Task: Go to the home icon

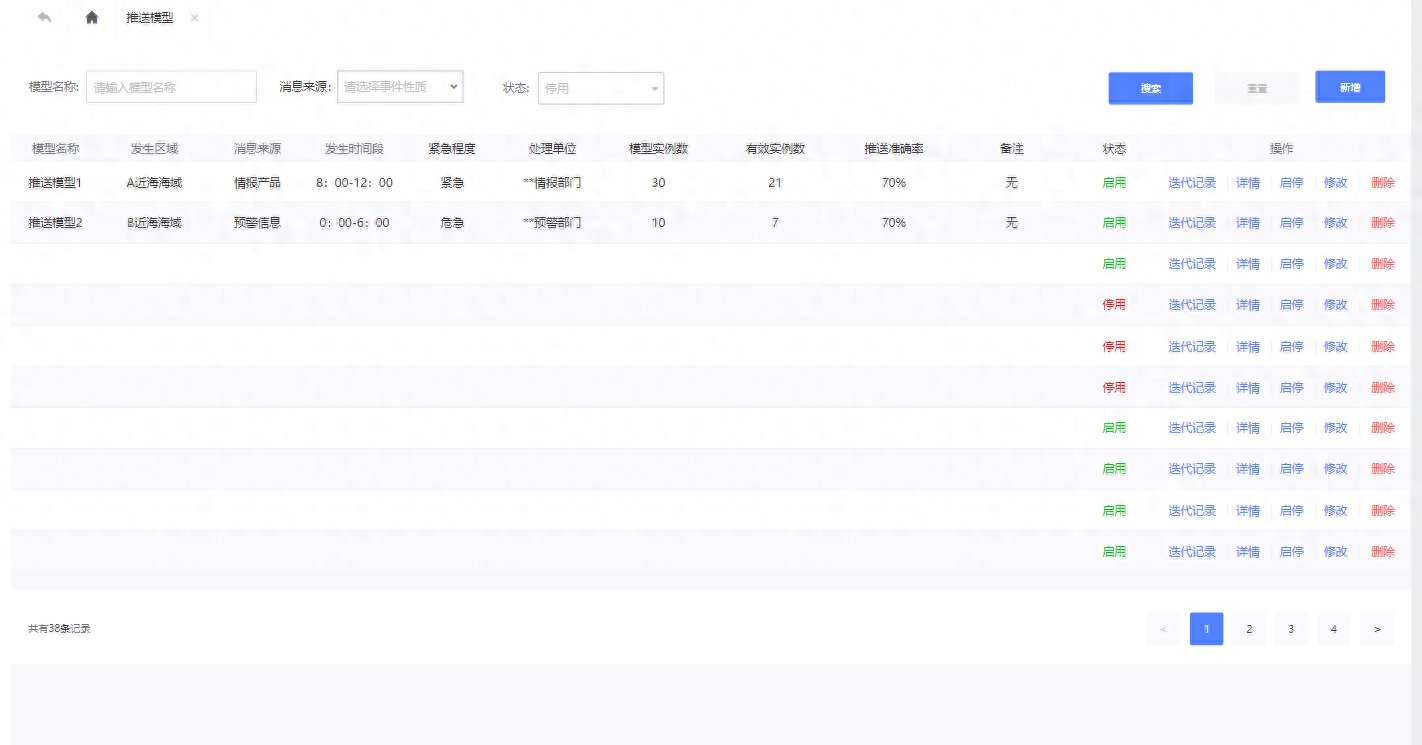Action: click(x=92, y=18)
